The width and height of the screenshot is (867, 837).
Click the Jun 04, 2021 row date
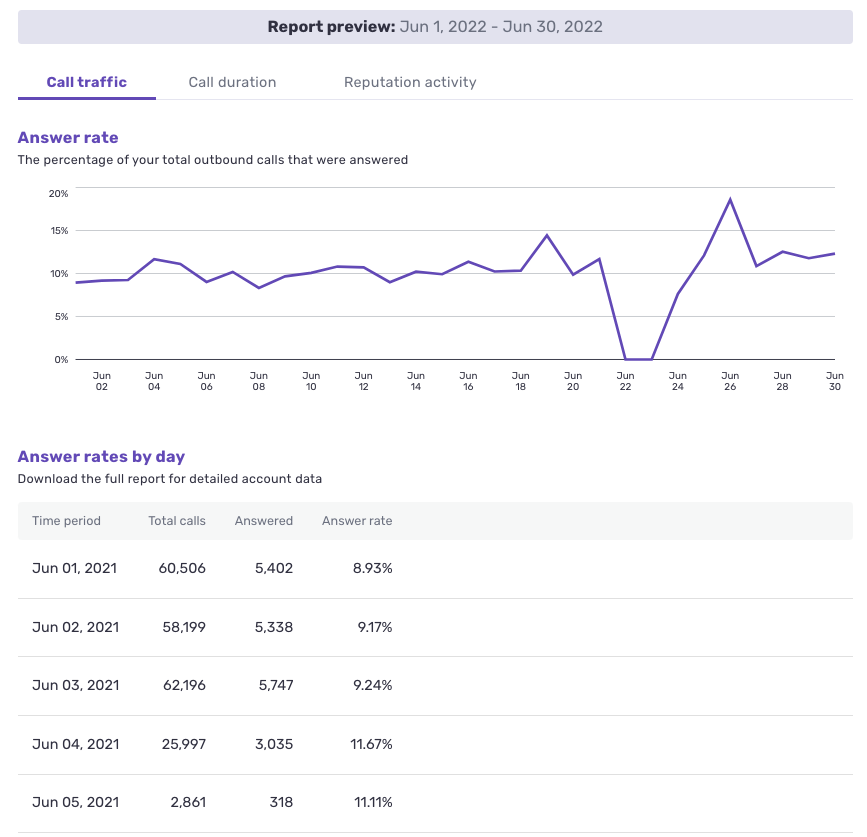(x=75, y=744)
